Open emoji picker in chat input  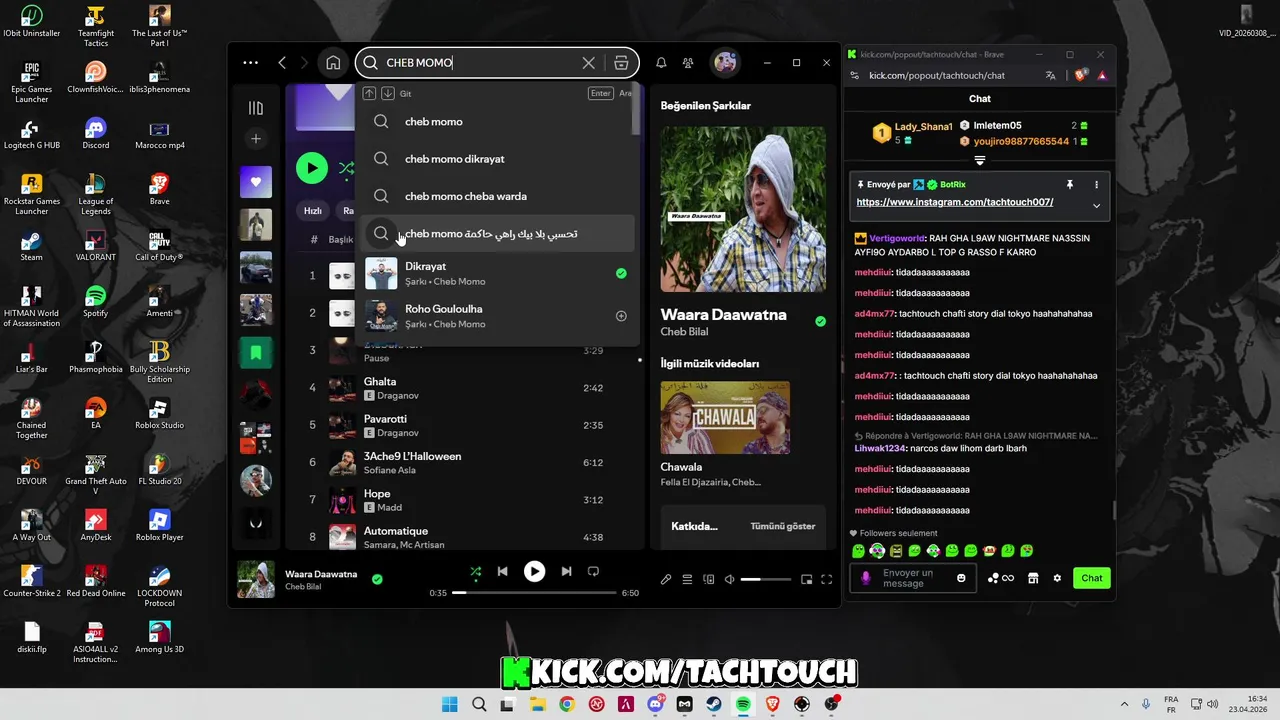(x=961, y=578)
